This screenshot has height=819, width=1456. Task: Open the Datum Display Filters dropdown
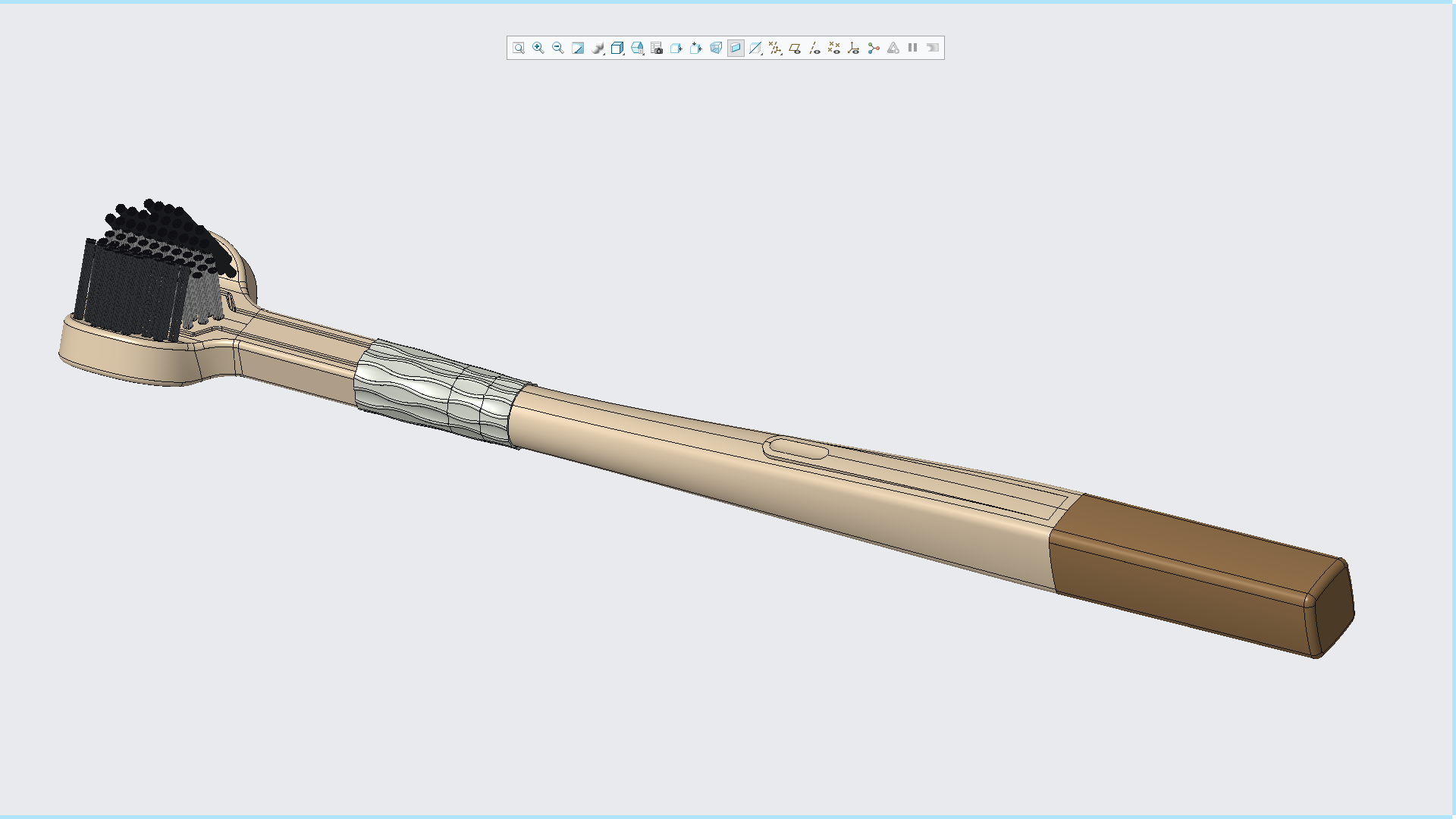[x=775, y=48]
